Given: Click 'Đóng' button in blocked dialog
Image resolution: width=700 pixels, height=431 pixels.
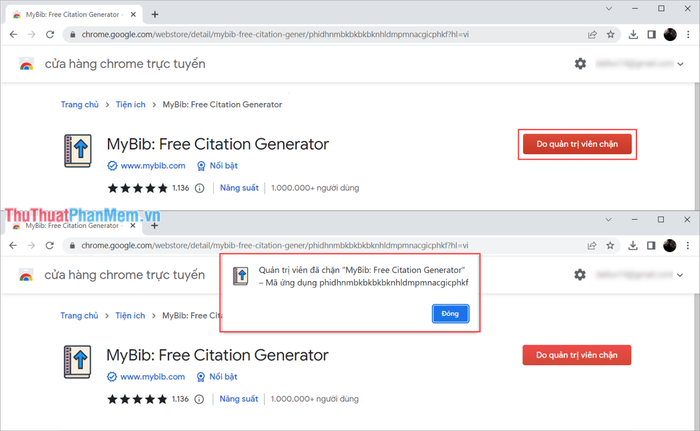Looking at the screenshot, I should (x=450, y=314).
